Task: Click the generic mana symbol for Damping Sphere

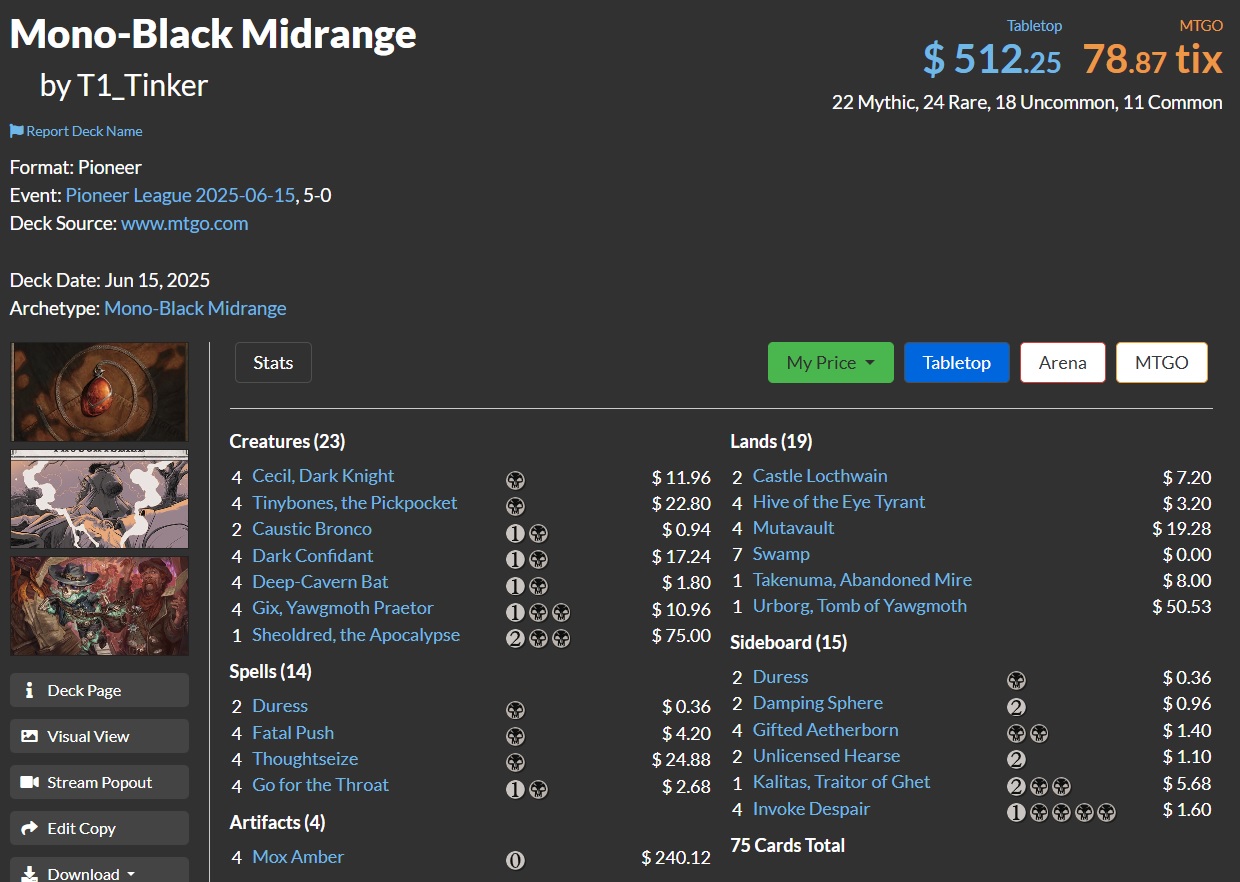Action: (1015, 706)
